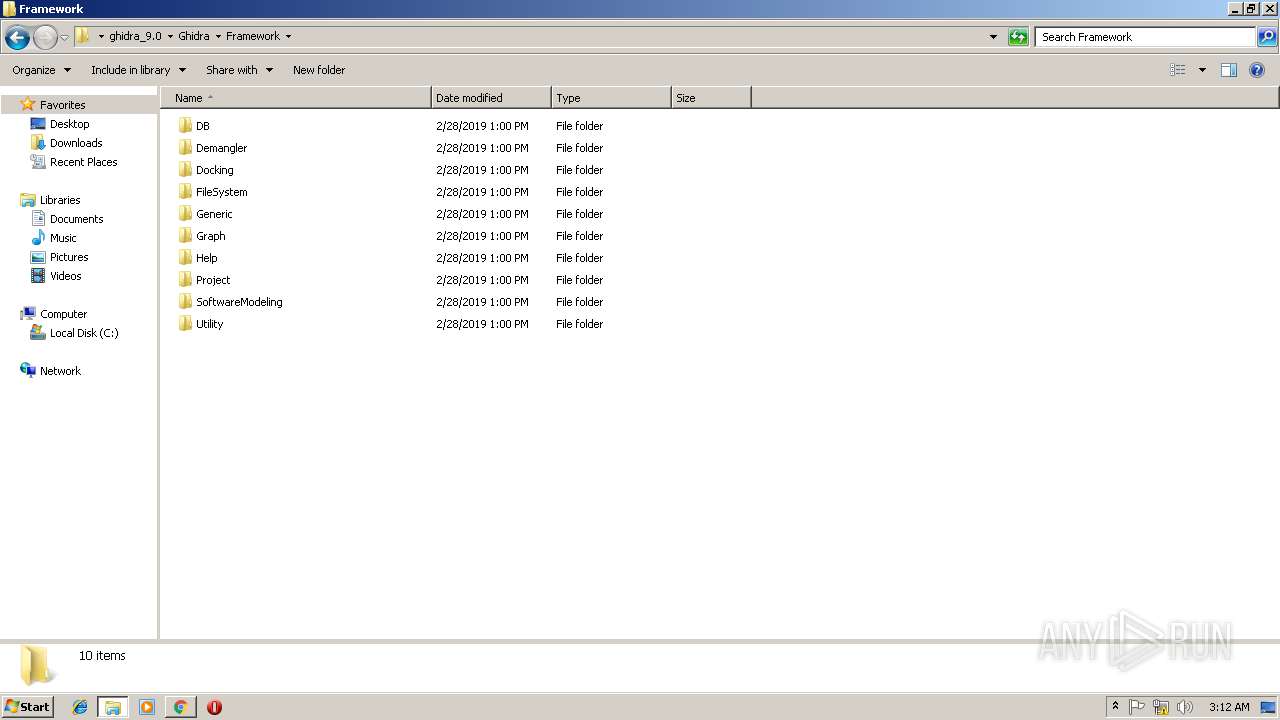This screenshot has width=1280, height=720.
Task: Refresh the Framework folder view
Action: coord(1018,37)
